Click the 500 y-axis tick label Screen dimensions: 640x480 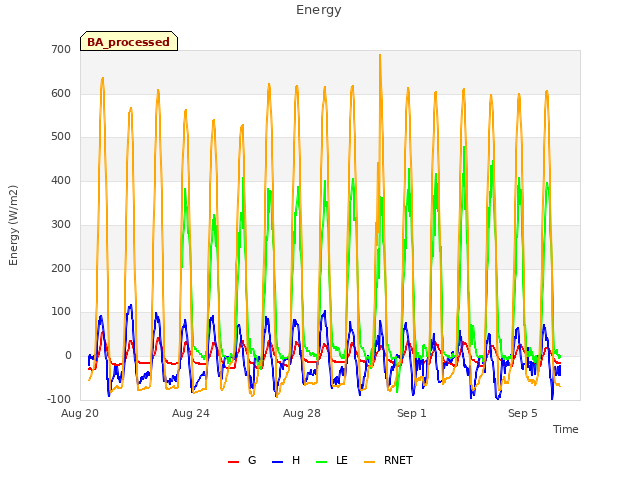click(61, 137)
